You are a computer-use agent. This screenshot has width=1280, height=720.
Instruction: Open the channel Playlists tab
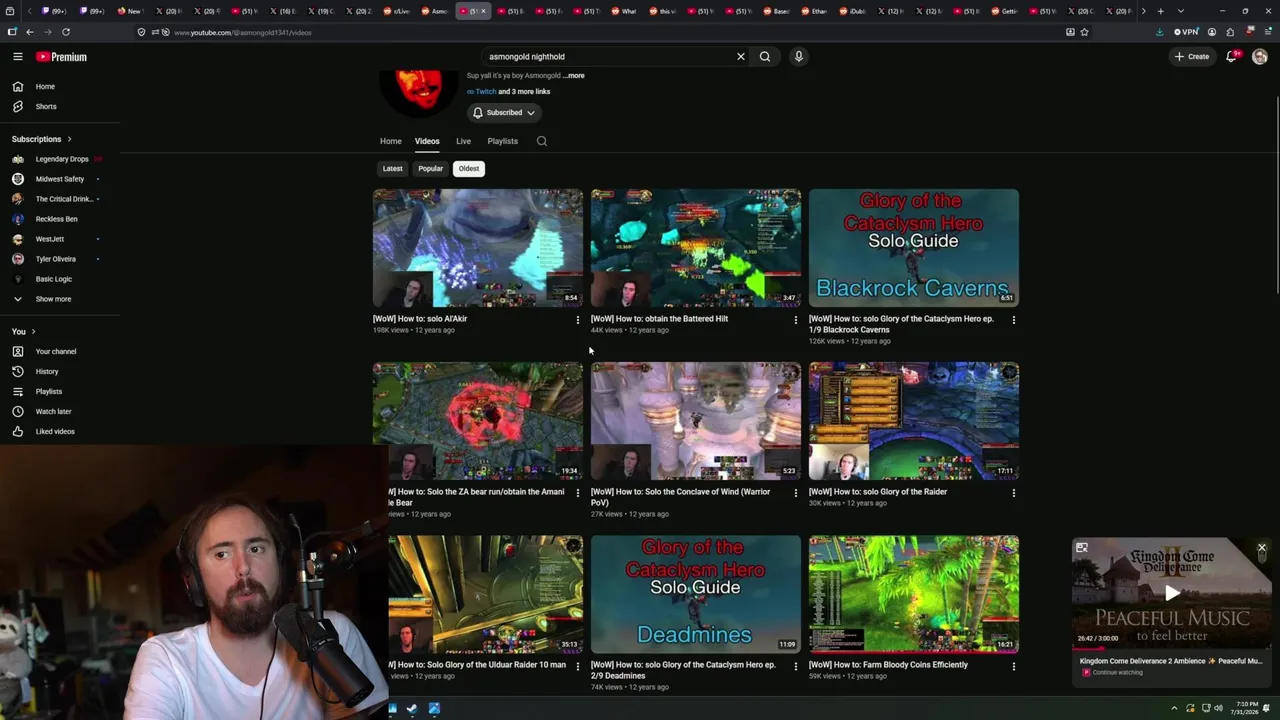tap(503, 141)
